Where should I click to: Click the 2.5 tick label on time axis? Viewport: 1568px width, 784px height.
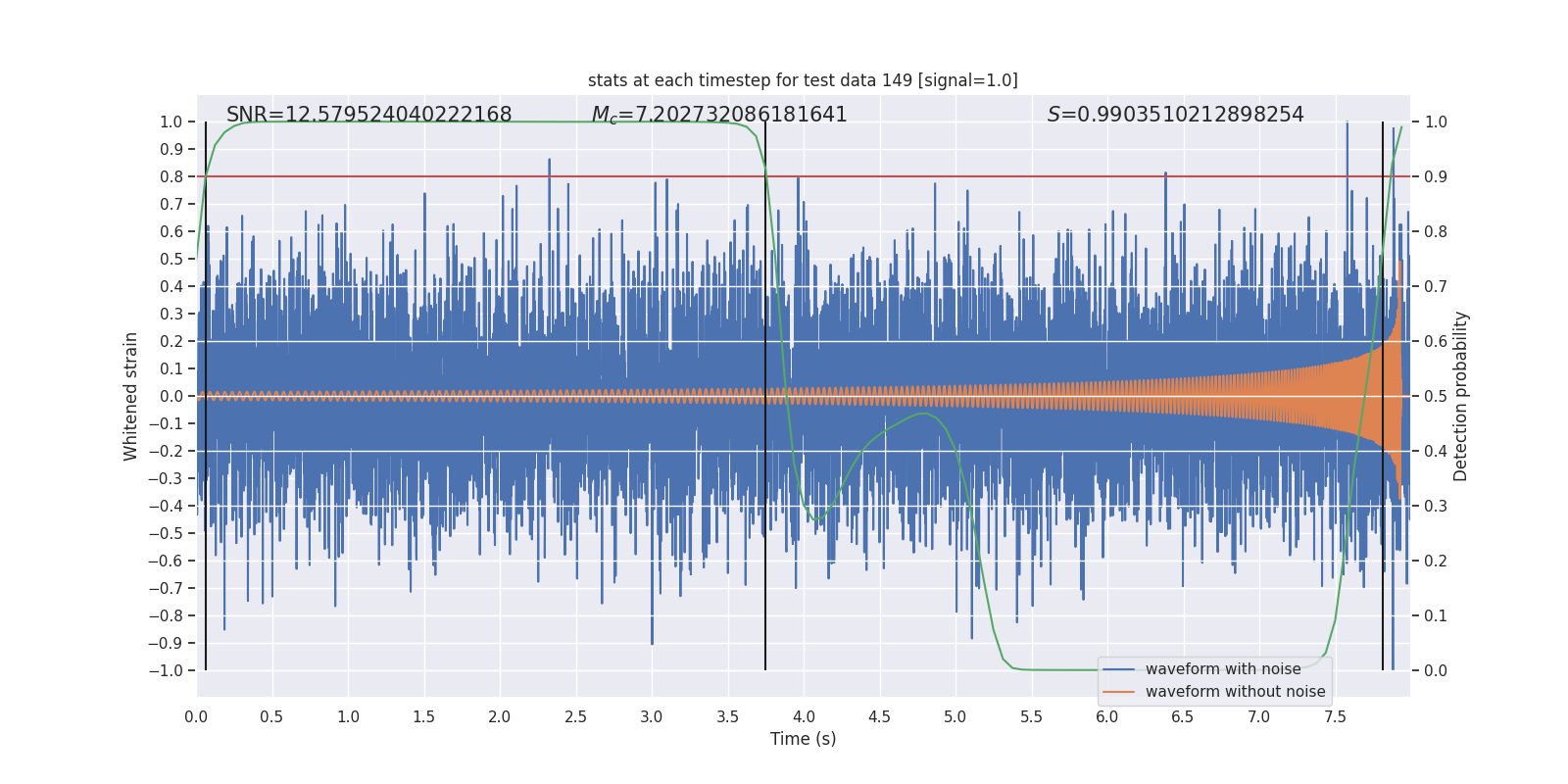coord(575,717)
